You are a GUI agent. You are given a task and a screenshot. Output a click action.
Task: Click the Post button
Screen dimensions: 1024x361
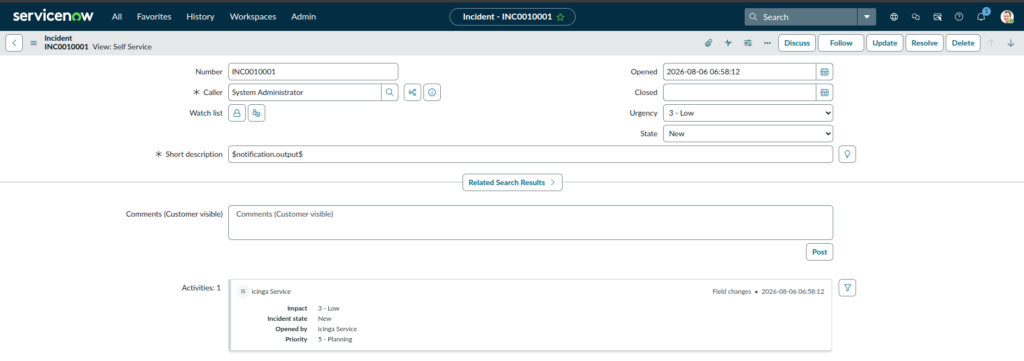tap(820, 252)
